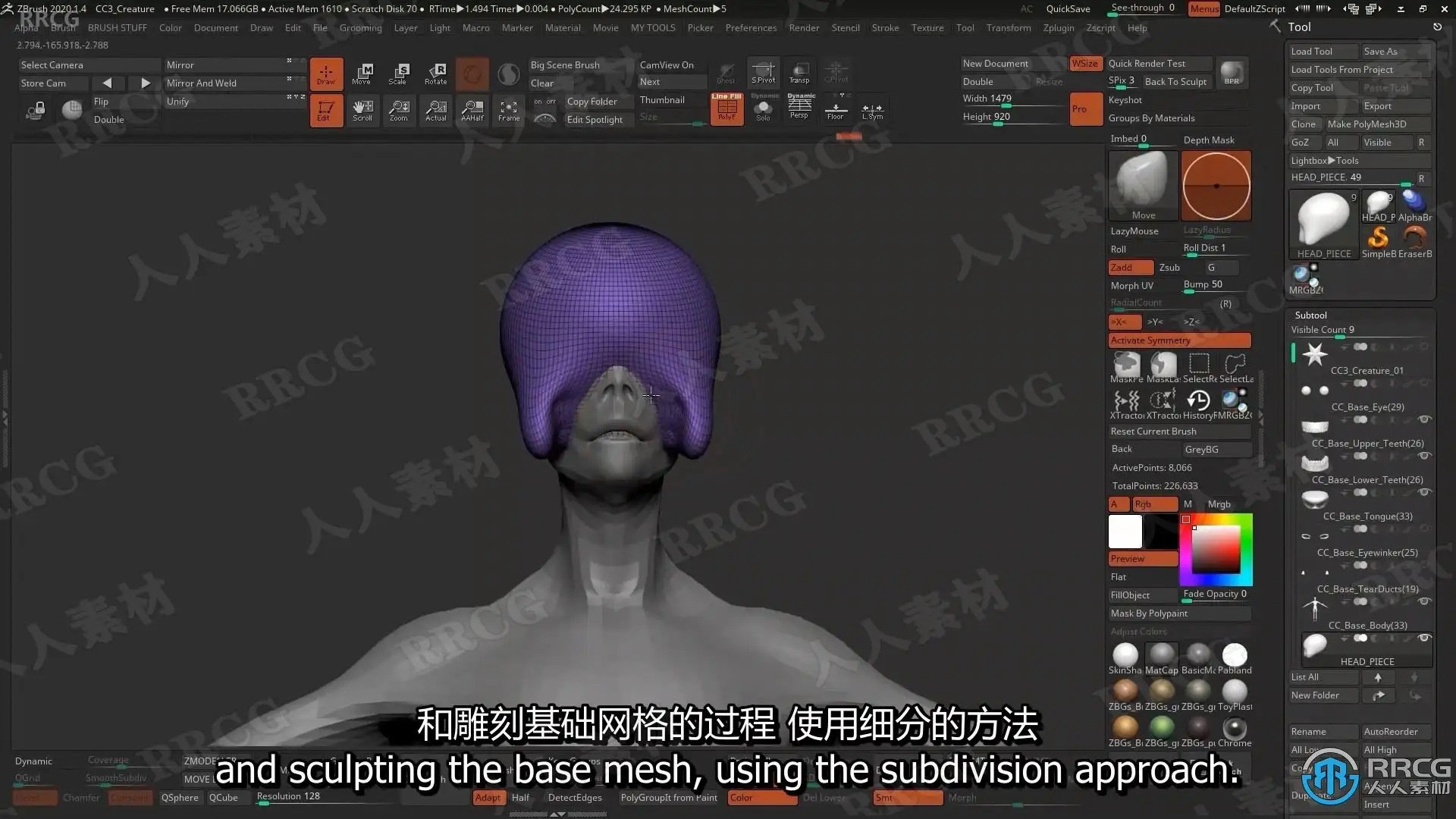Expand the Subtool palette header
Screen dimensions: 1456x819
(x=1310, y=315)
